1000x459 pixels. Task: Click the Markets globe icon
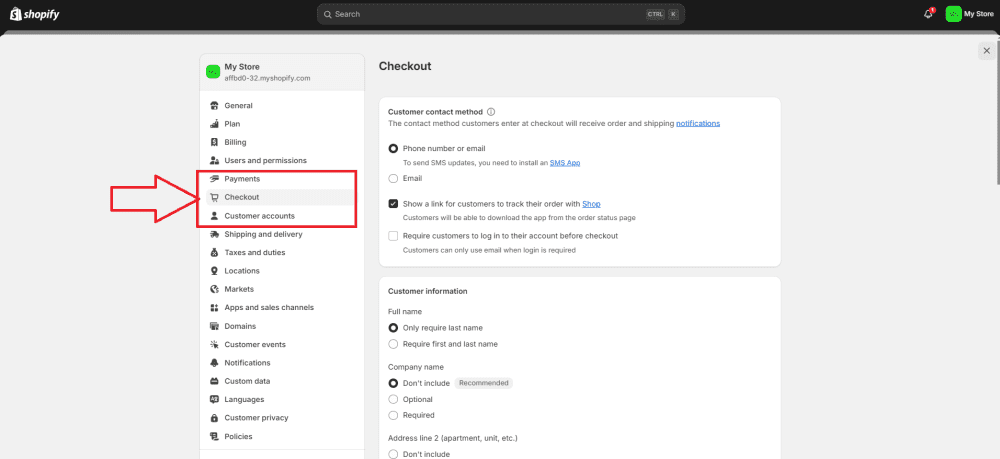click(x=214, y=289)
